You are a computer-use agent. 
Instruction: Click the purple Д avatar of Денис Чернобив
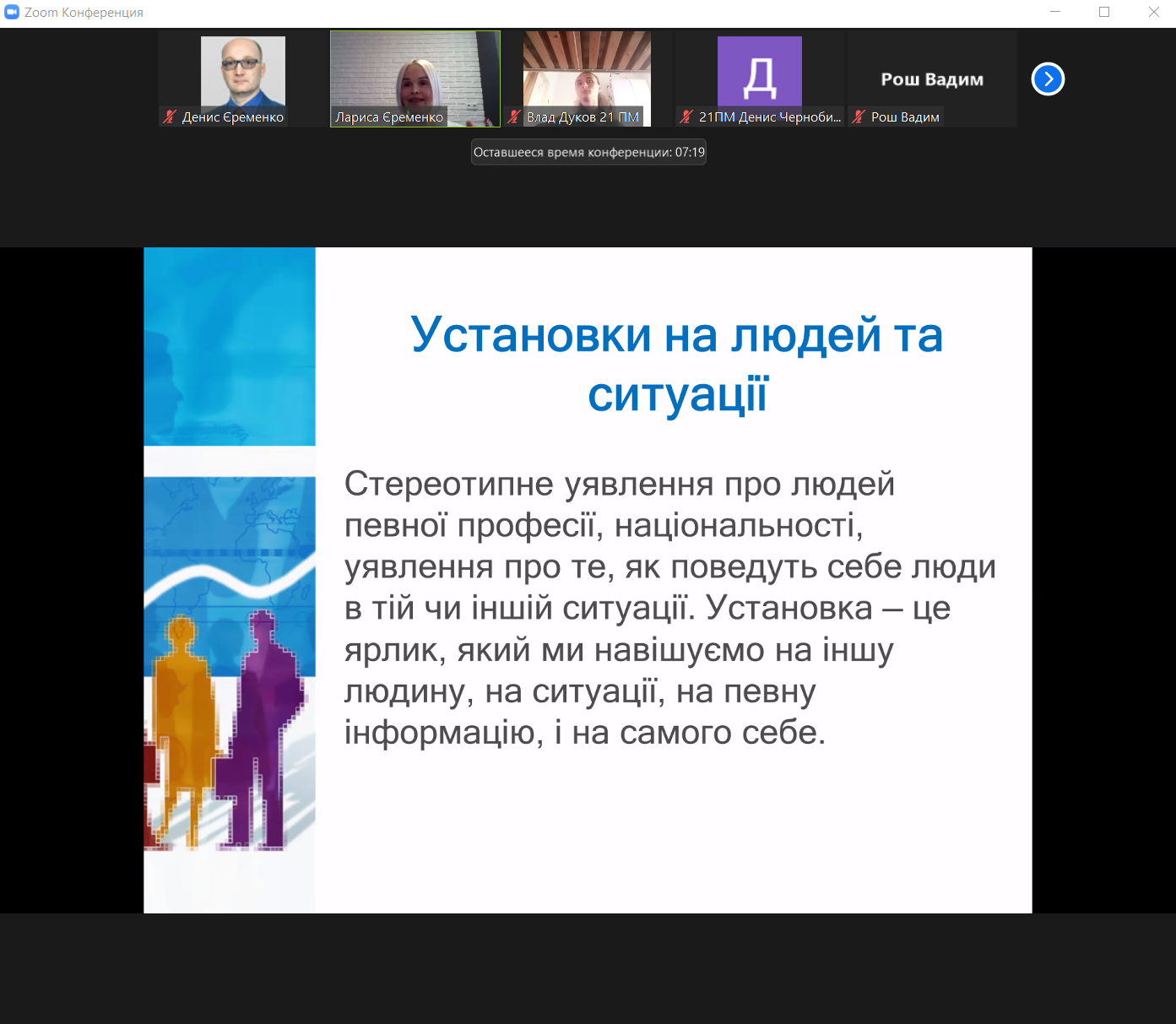pyautogui.click(x=761, y=72)
